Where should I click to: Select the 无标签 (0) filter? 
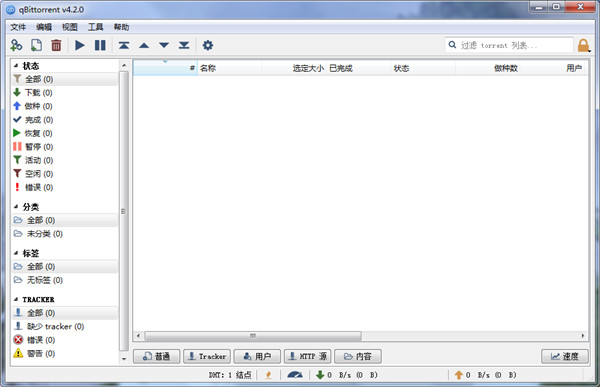tap(65, 280)
